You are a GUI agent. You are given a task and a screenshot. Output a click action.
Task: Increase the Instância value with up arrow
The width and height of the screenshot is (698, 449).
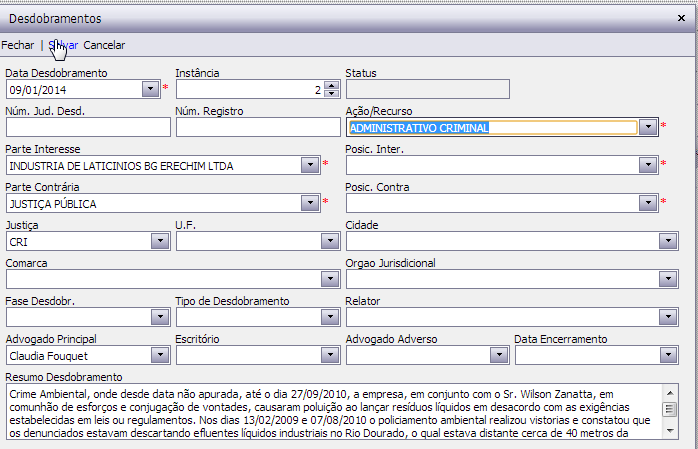click(x=332, y=85)
